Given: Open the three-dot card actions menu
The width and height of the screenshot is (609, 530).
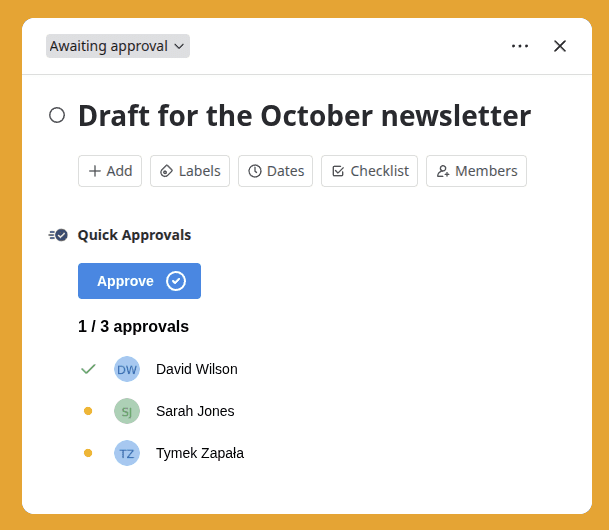Looking at the screenshot, I should click(520, 46).
